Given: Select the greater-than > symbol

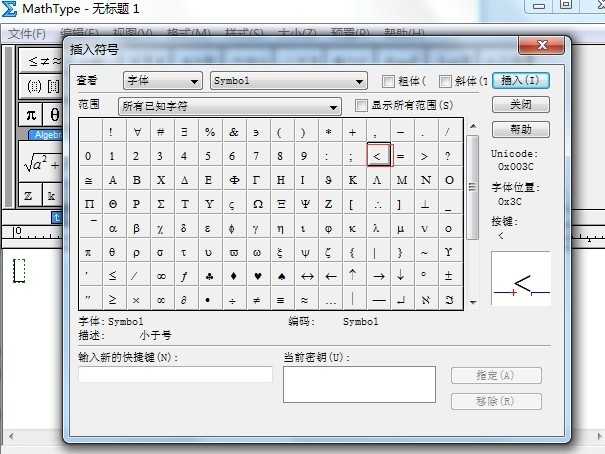Looking at the screenshot, I should tap(425, 156).
